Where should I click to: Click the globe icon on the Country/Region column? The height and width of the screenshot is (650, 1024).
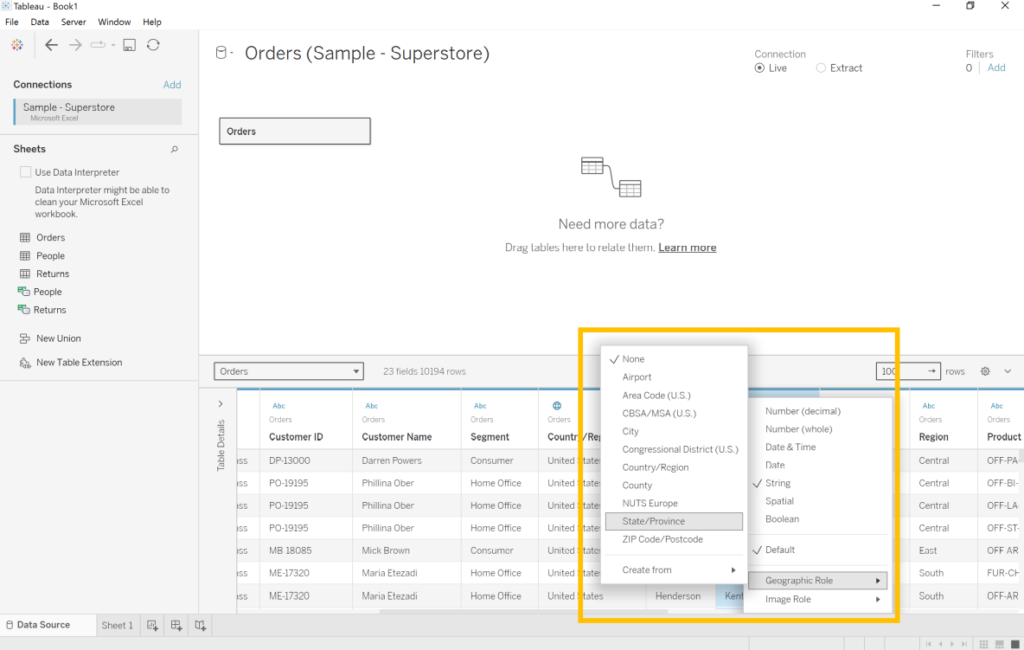pos(557,406)
